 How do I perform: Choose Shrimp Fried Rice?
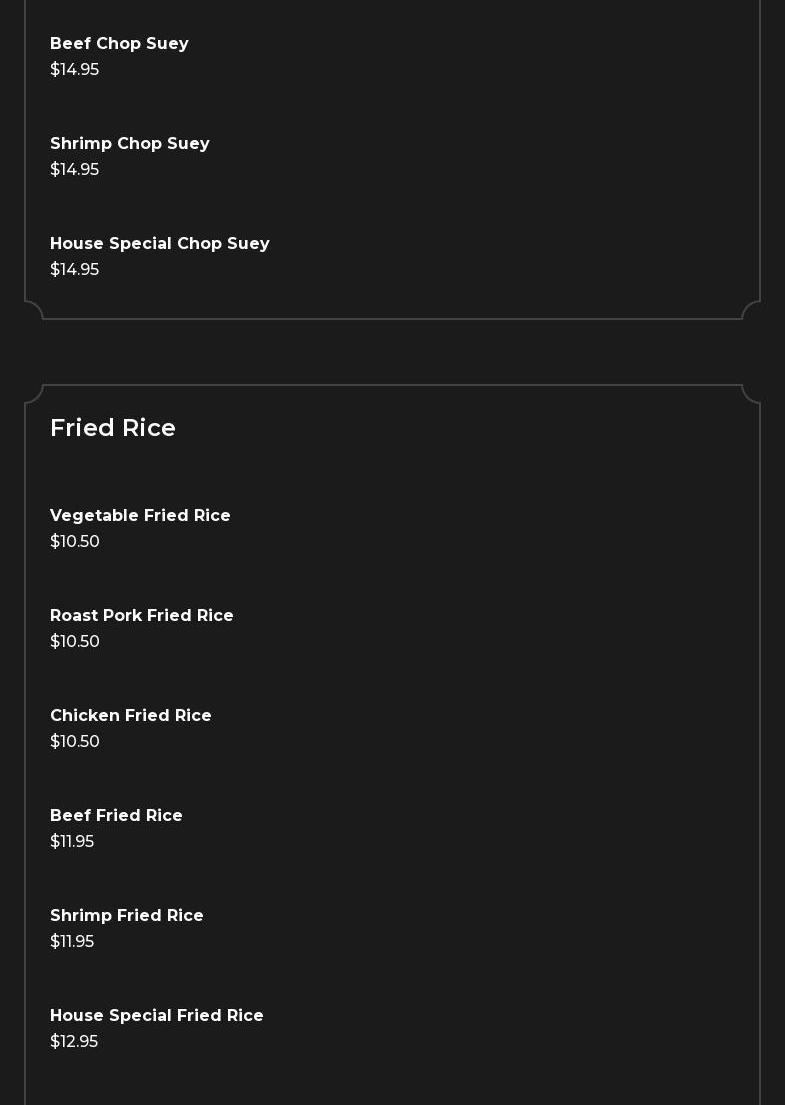point(126,916)
